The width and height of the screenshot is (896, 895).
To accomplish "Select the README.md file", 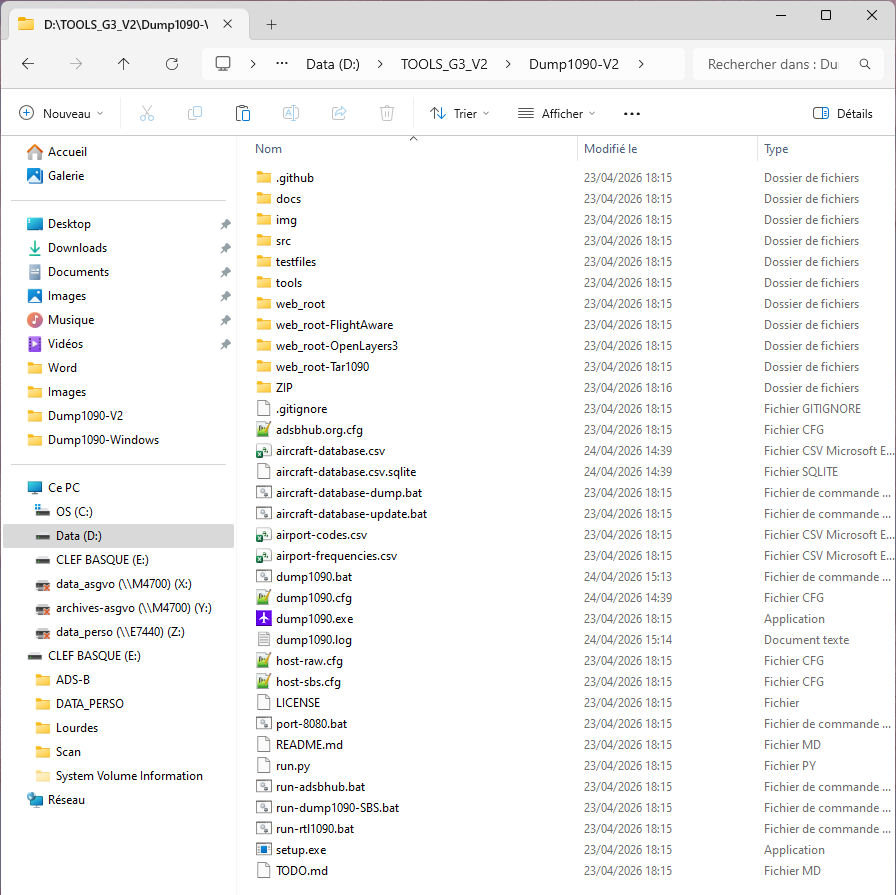I will (309, 745).
